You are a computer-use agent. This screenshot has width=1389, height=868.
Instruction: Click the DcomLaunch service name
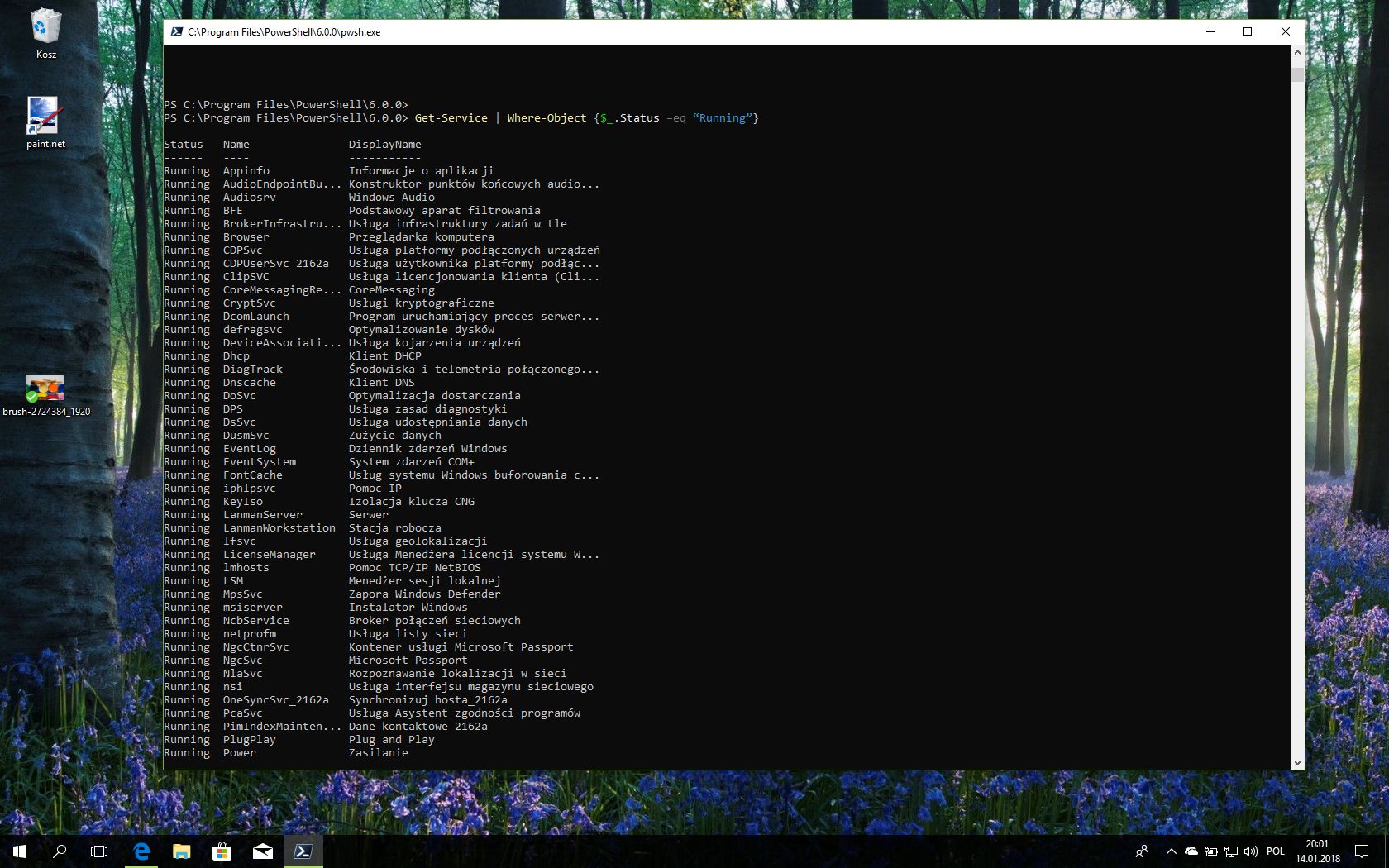tap(256, 317)
